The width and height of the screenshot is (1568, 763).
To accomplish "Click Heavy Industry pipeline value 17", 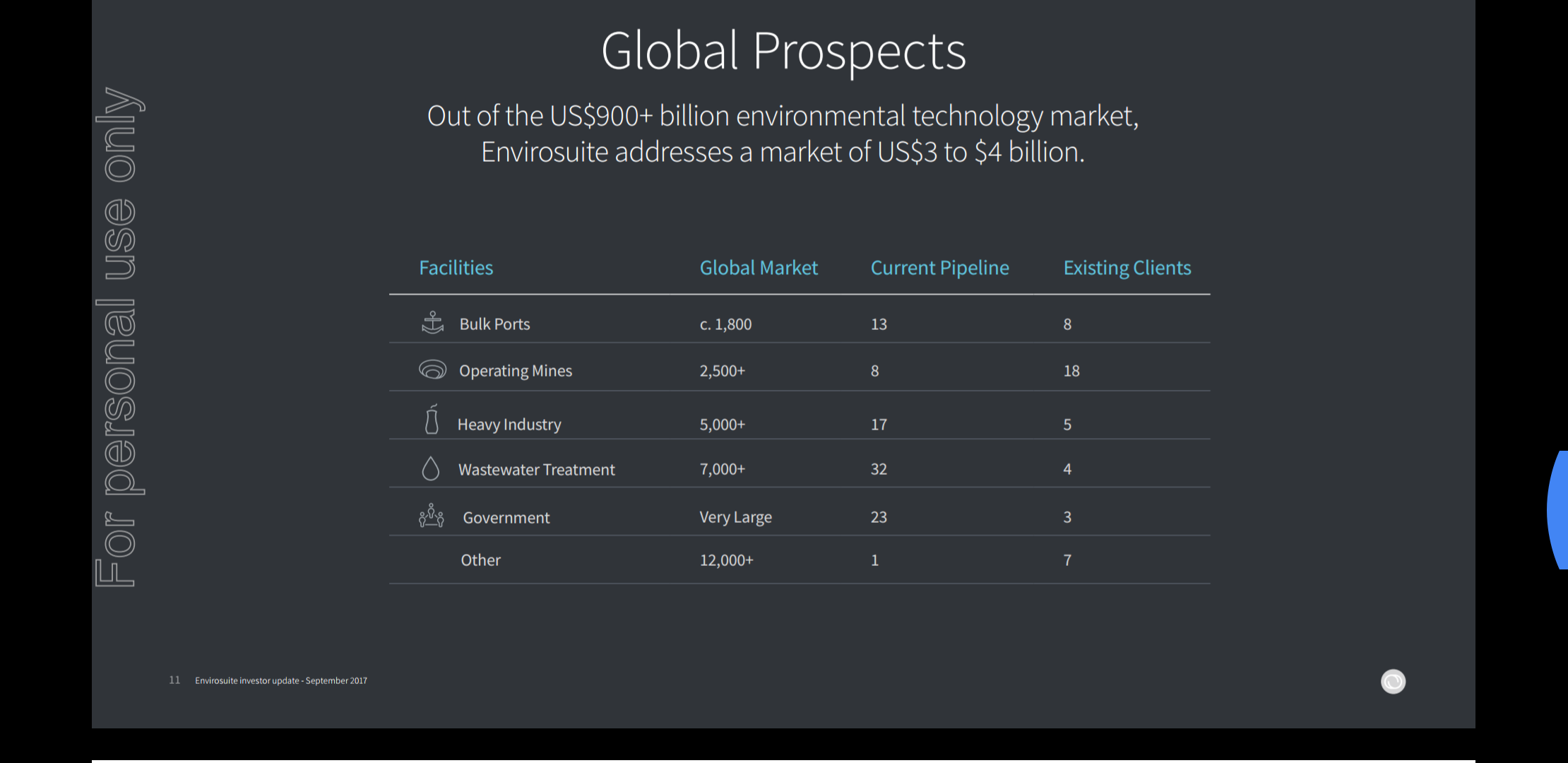I will [879, 425].
